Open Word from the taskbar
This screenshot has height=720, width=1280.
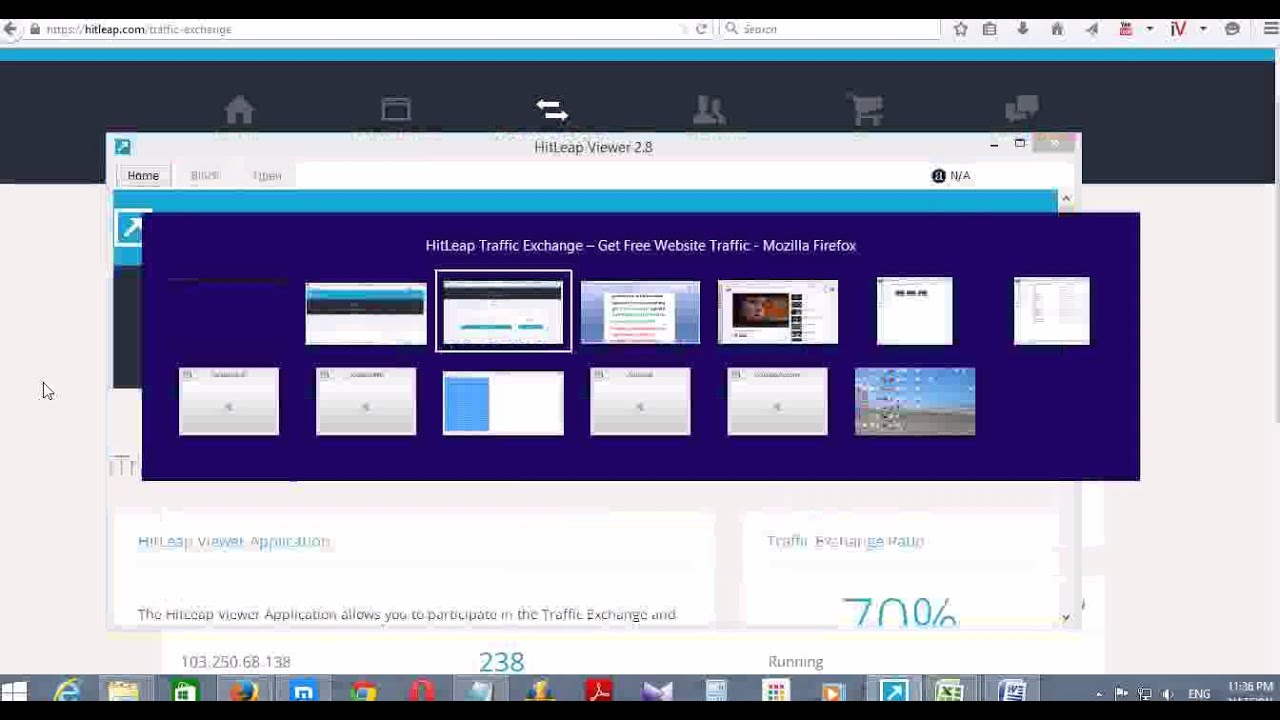(1011, 692)
